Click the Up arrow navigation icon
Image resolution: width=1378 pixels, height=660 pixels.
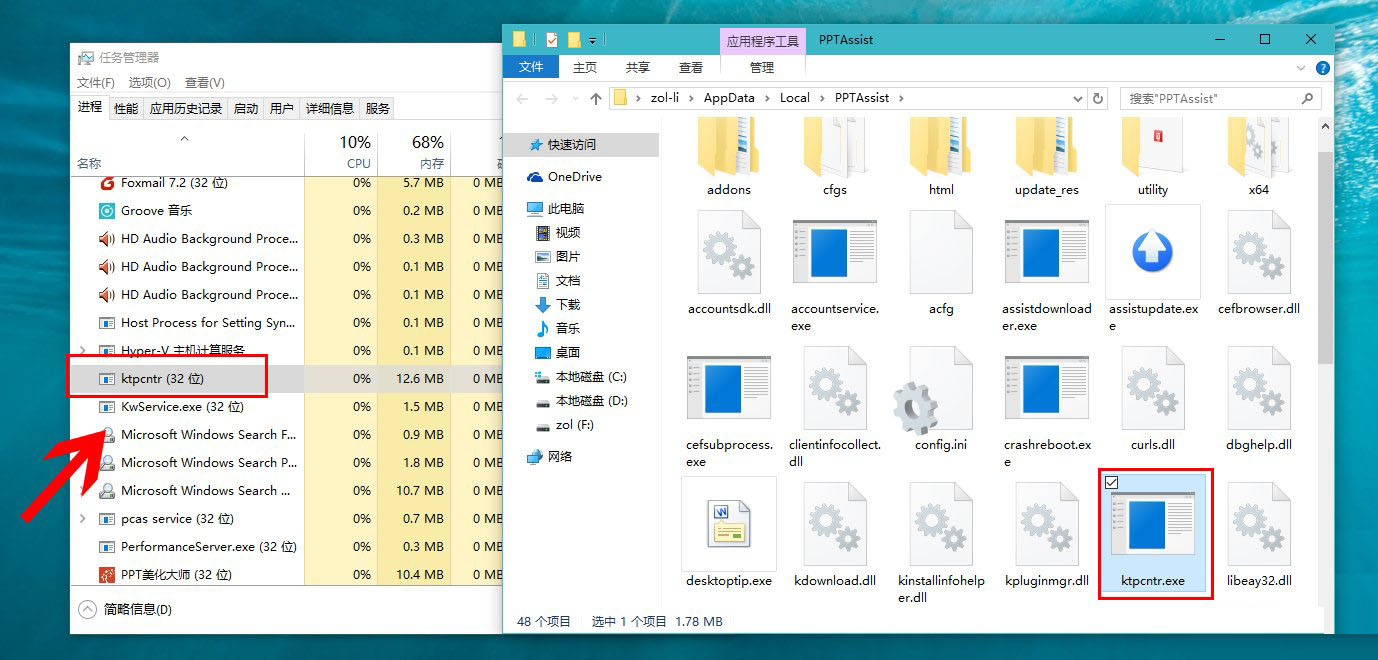(596, 99)
